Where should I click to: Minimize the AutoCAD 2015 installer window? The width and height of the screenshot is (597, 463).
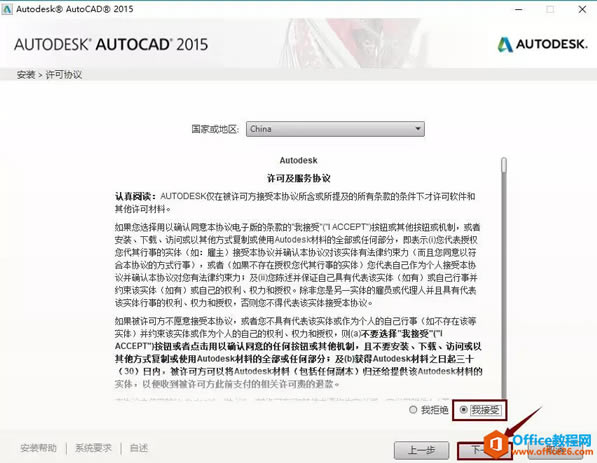click(519, 9)
